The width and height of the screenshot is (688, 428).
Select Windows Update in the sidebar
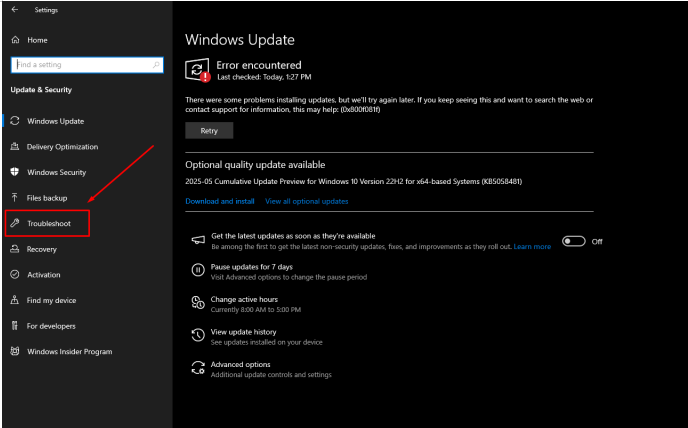pyautogui.click(x=55, y=121)
